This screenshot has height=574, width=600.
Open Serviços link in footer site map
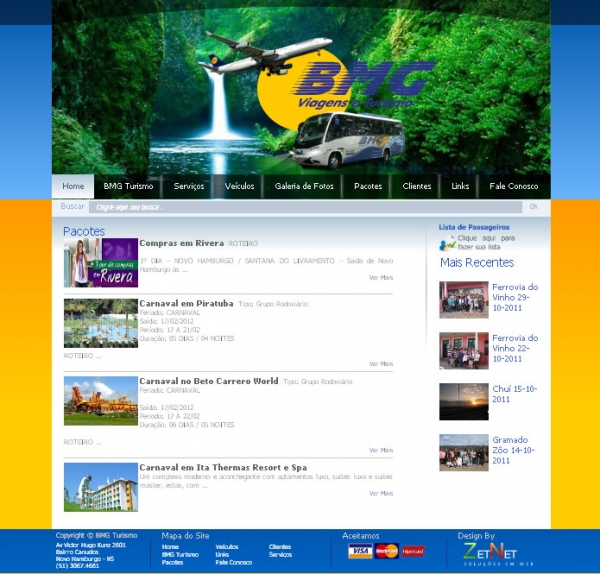[280, 554]
